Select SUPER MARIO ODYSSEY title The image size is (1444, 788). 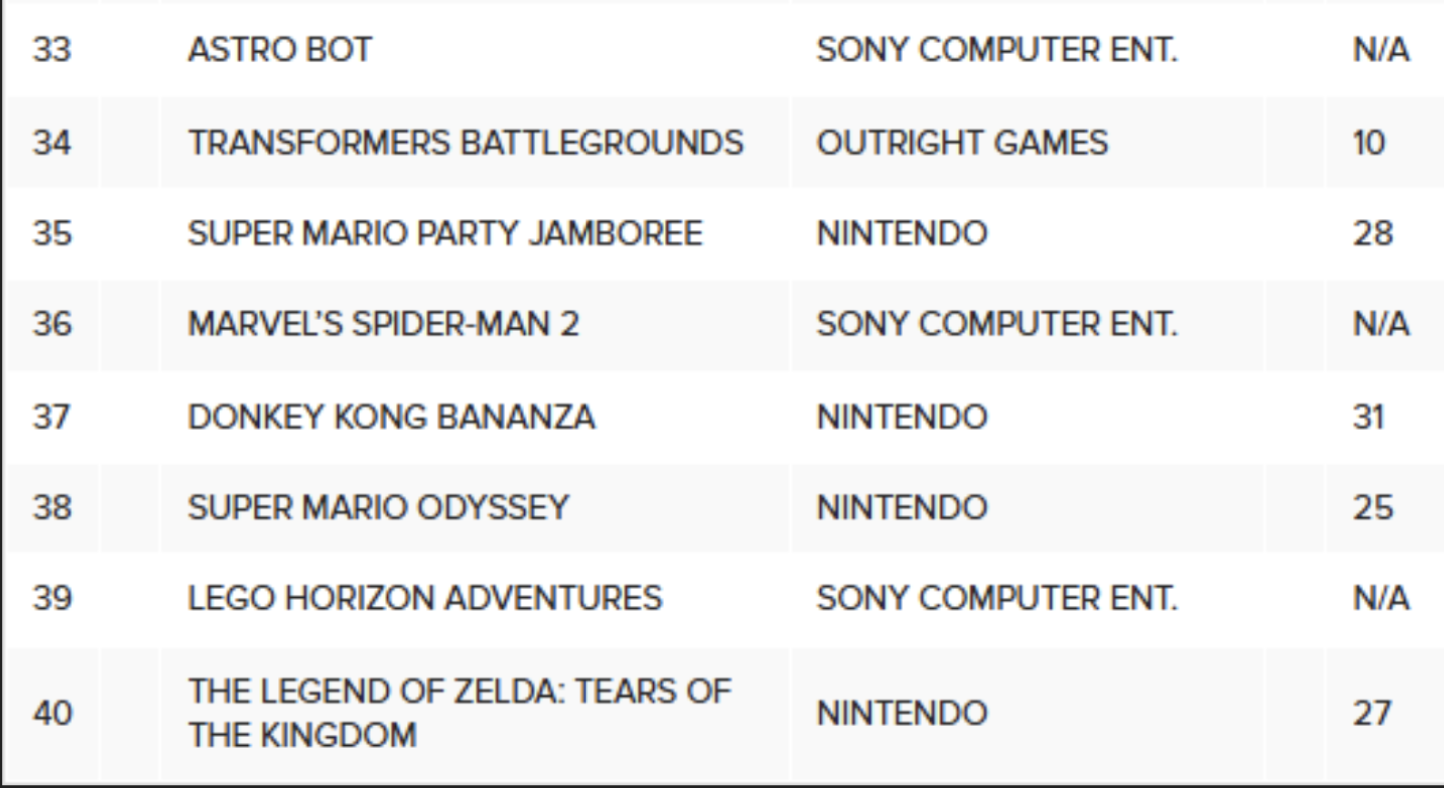(x=378, y=507)
